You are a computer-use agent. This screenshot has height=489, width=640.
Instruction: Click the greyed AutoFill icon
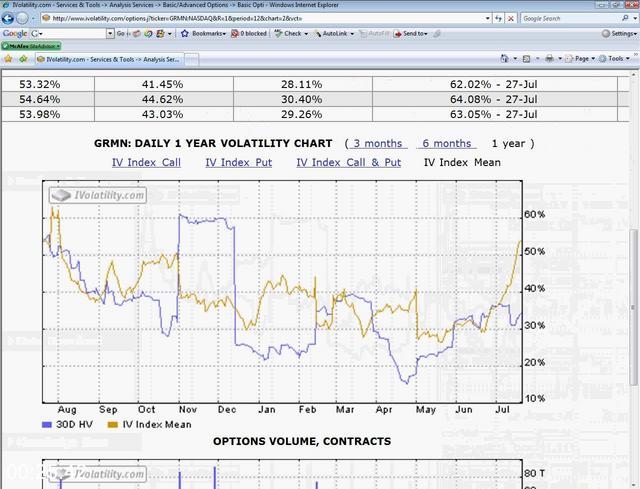pos(362,33)
